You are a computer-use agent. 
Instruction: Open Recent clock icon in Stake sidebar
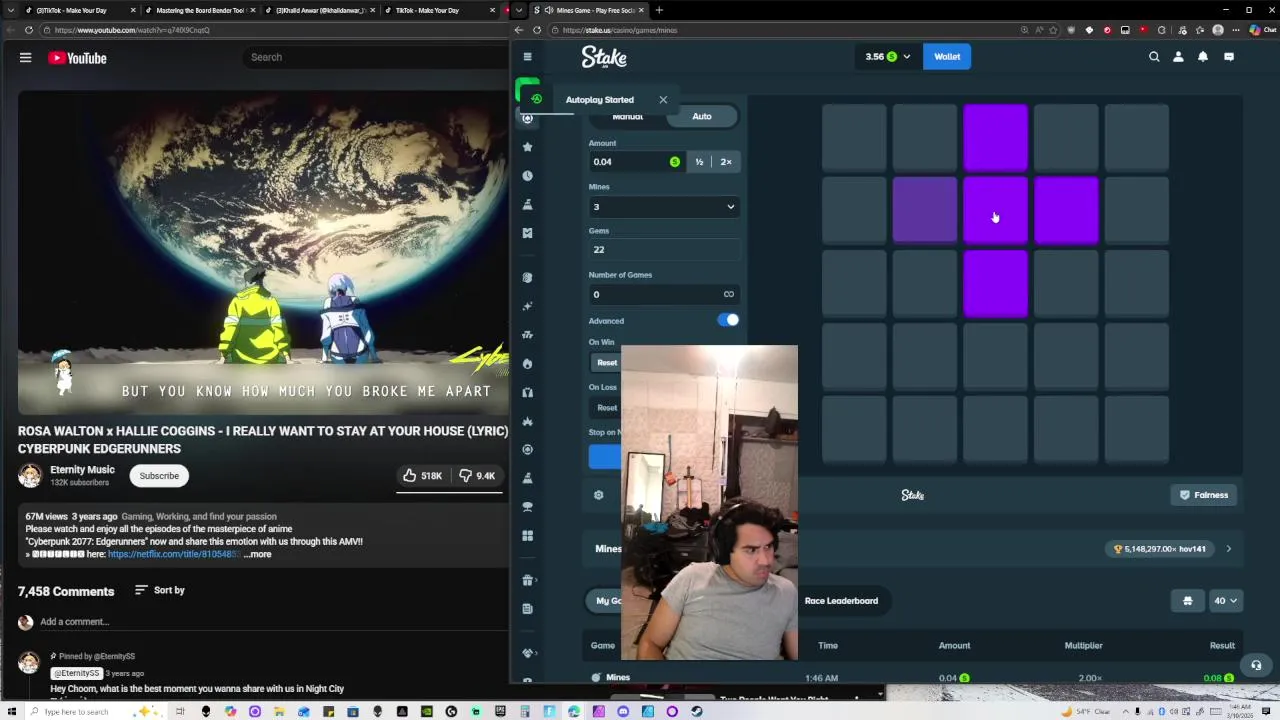[x=527, y=176]
